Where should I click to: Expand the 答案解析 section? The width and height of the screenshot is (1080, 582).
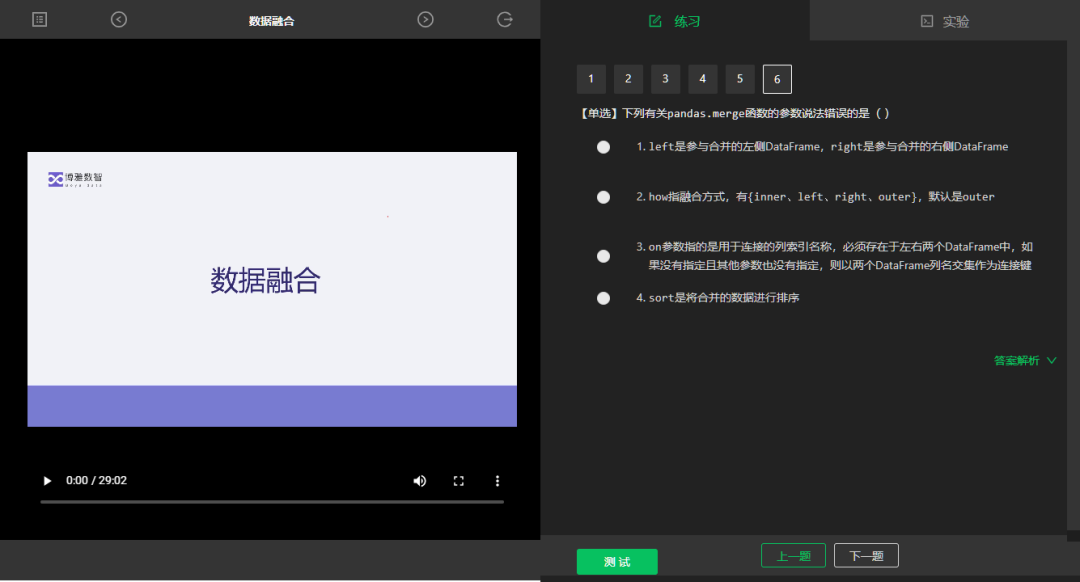pyautogui.click(x=1025, y=360)
